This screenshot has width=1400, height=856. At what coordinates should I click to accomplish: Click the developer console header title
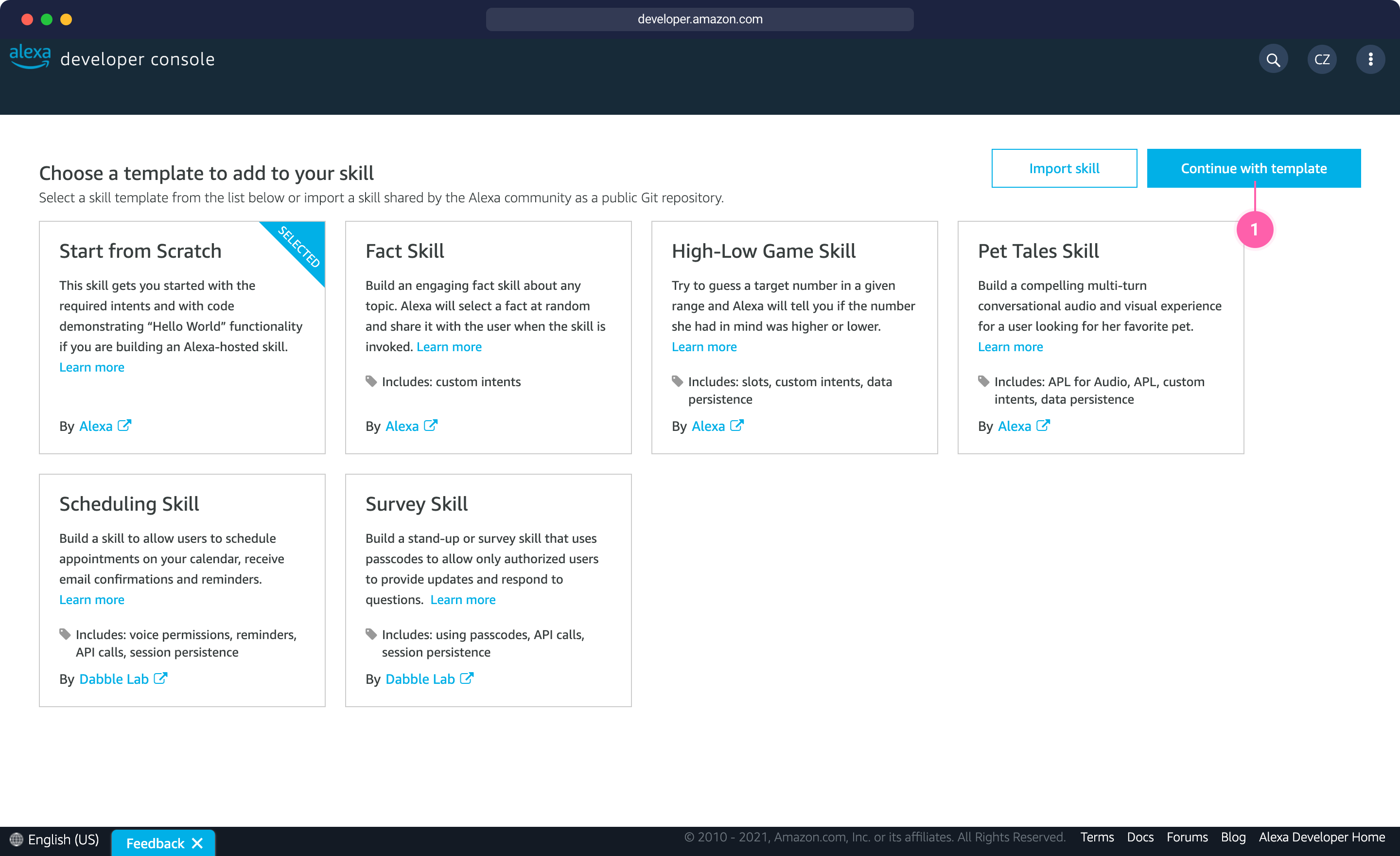tap(138, 59)
